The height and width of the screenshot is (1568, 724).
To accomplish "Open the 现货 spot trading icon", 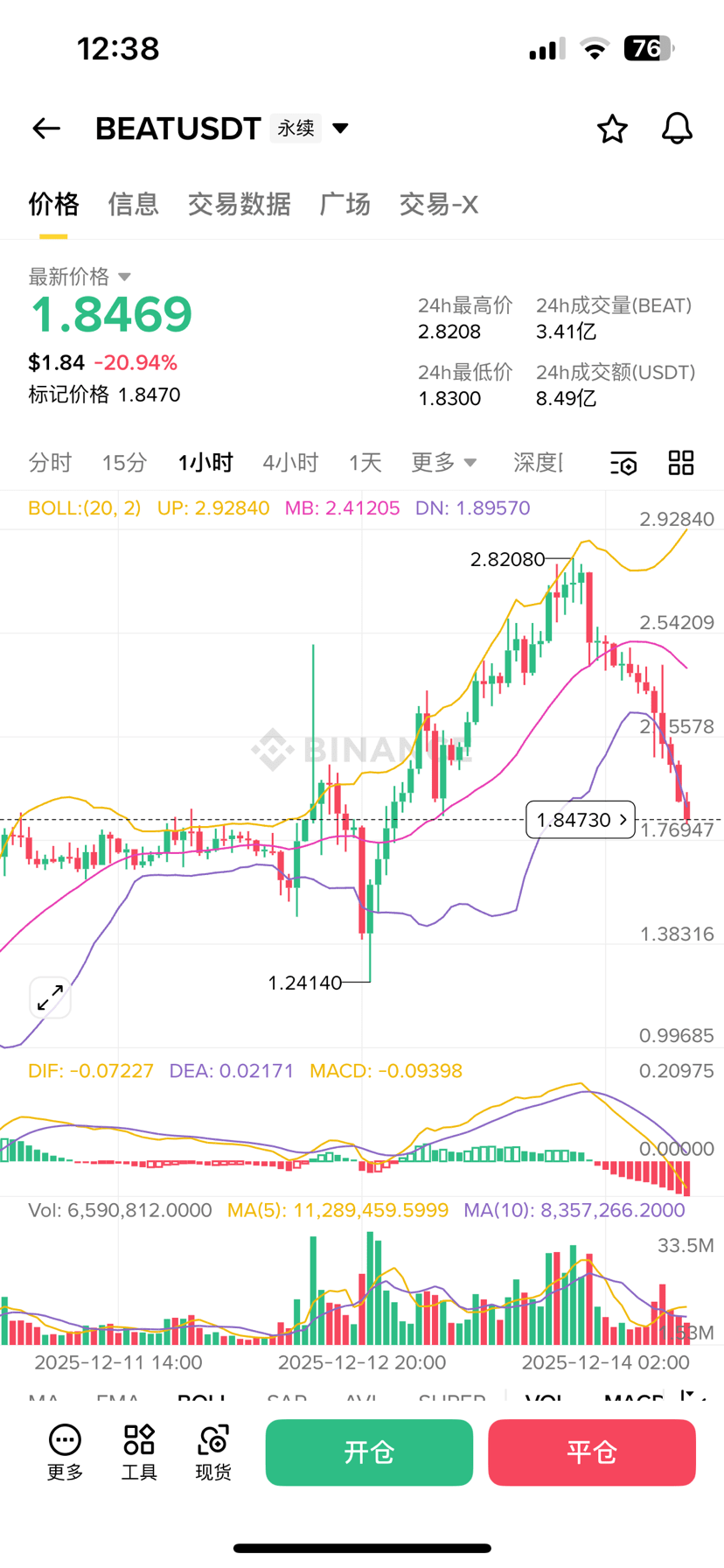I will coord(213,1452).
